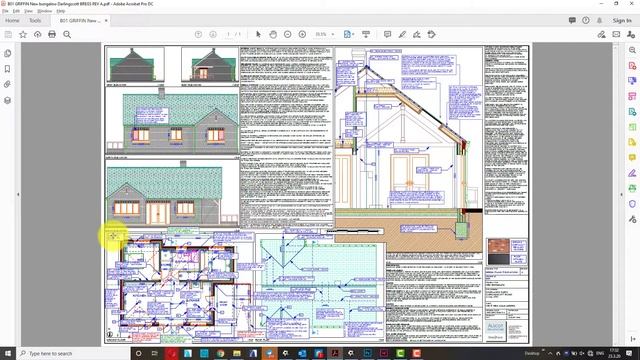The width and height of the screenshot is (640, 360).
Task: Open green Export PDF tool
Action: click(632, 112)
